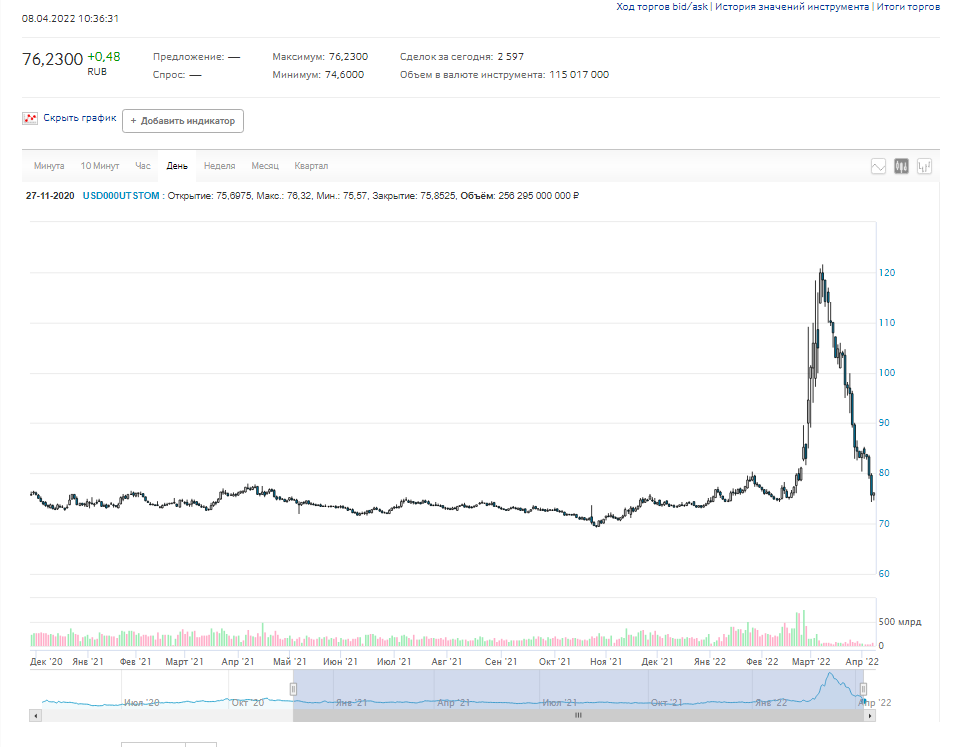This screenshot has height=747, width=956.
Task: Click scrollbar left arrow under navigator
Action: (x=35, y=716)
